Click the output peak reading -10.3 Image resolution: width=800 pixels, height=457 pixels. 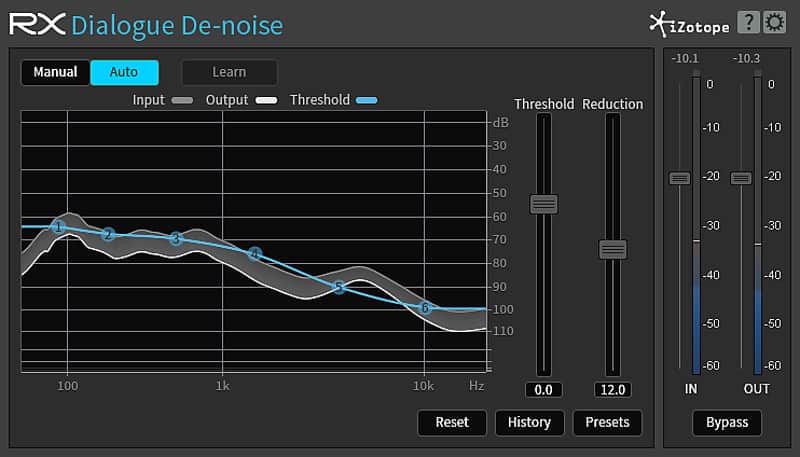tap(746, 59)
